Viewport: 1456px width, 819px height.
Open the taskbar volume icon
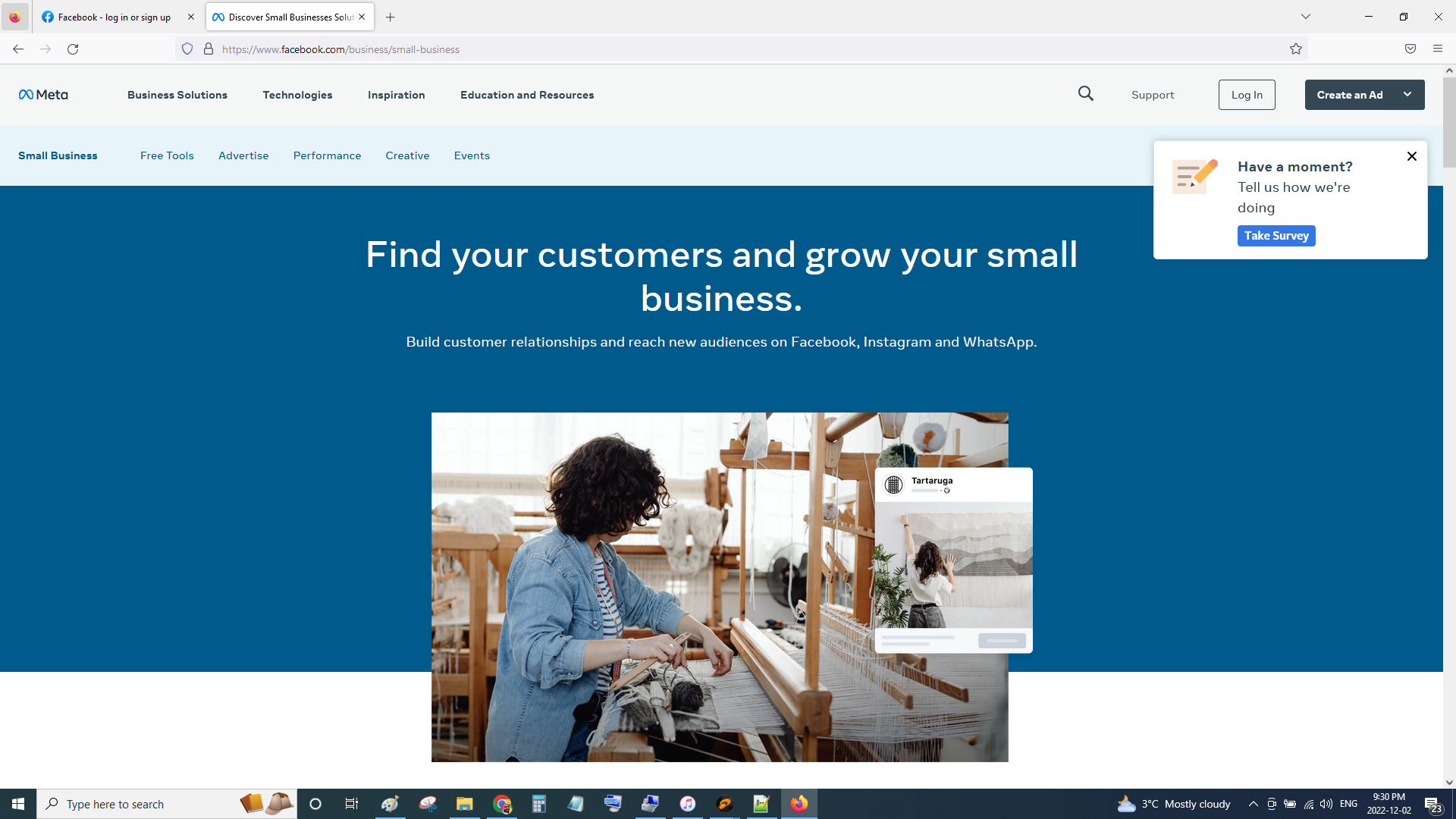[1326, 804]
